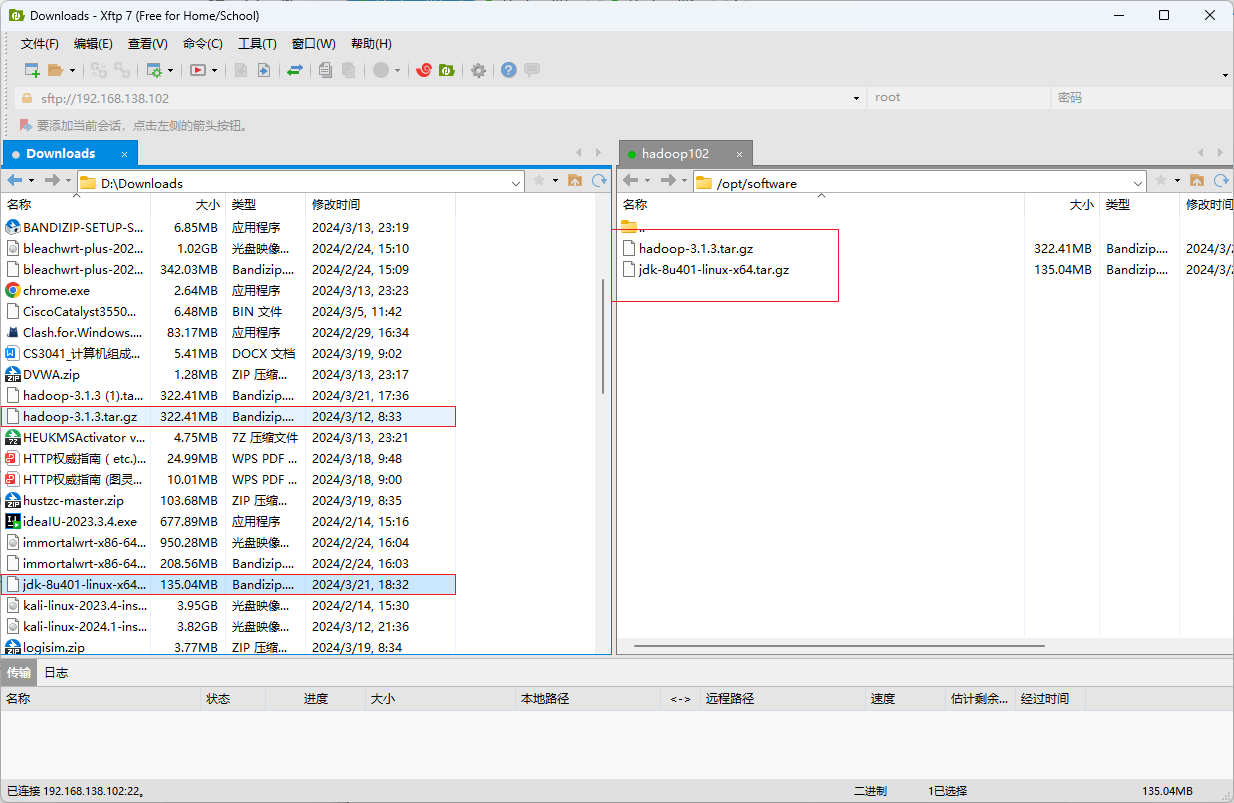This screenshot has height=803, width=1234.
Task: Click the Open Session folder icon
Action: coord(56,70)
